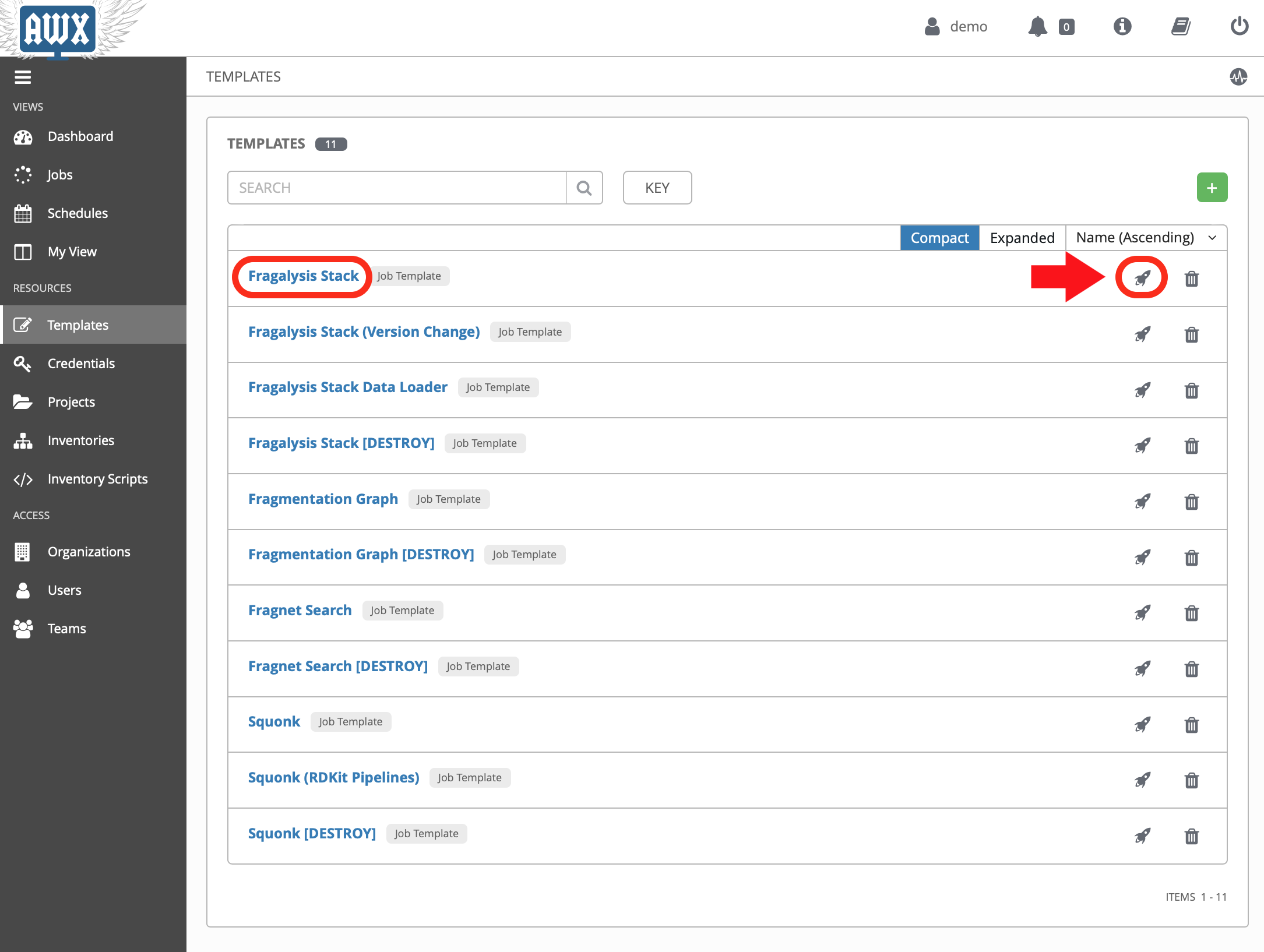Click the KEY button

click(x=657, y=188)
